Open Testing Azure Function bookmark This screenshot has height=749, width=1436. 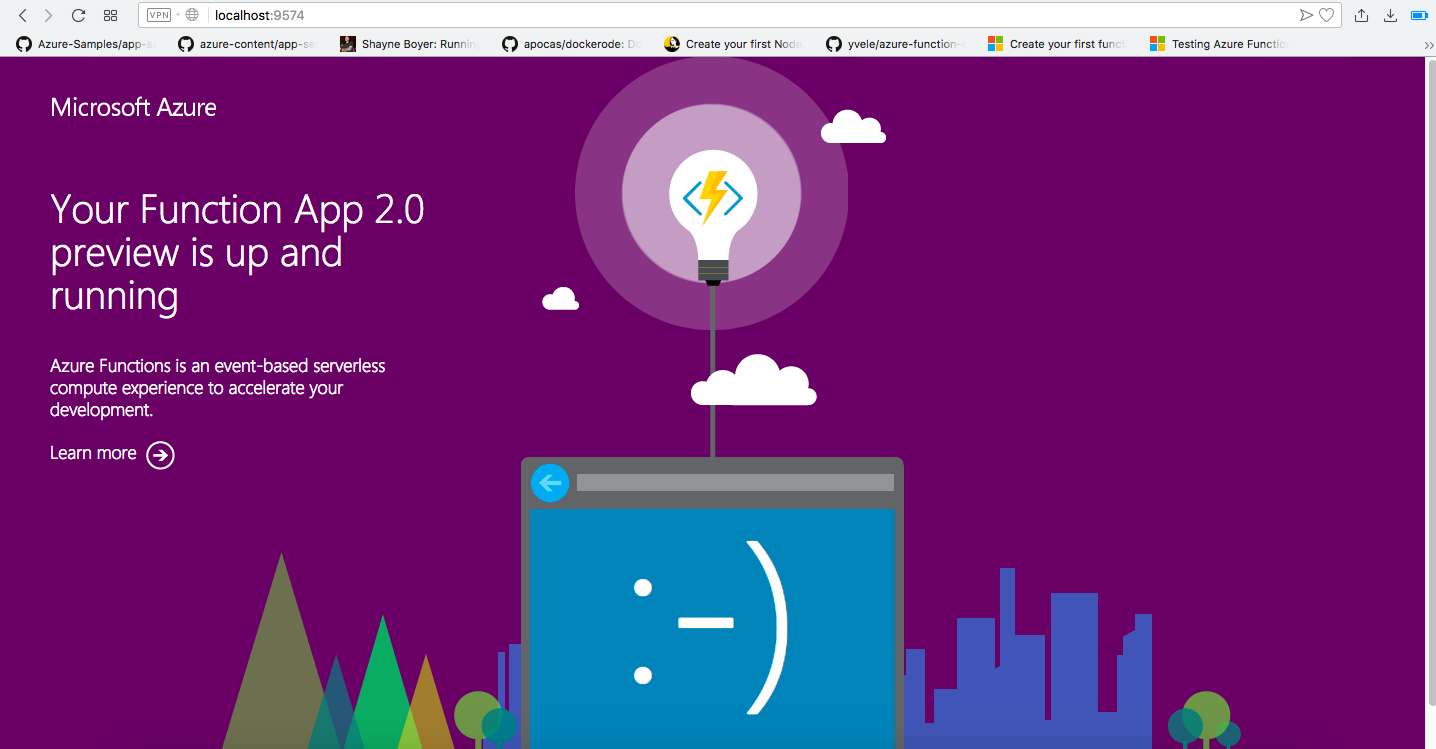coord(1221,44)
